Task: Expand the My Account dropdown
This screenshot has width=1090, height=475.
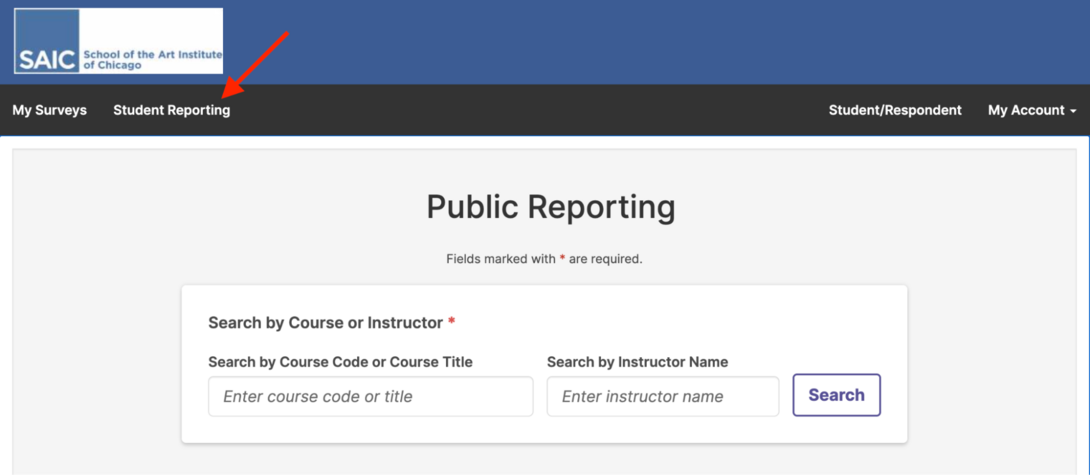Action: tap(1031, 110)
